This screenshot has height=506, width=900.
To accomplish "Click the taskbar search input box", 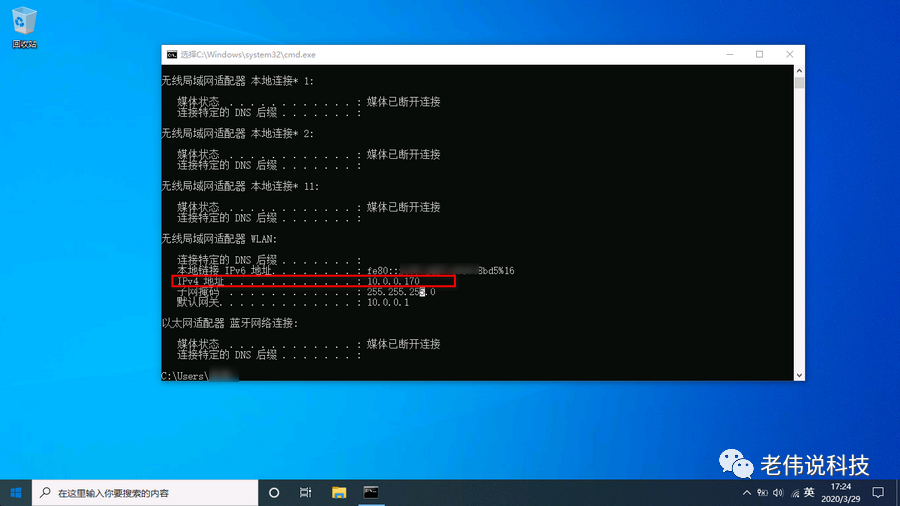I will 145,493.
